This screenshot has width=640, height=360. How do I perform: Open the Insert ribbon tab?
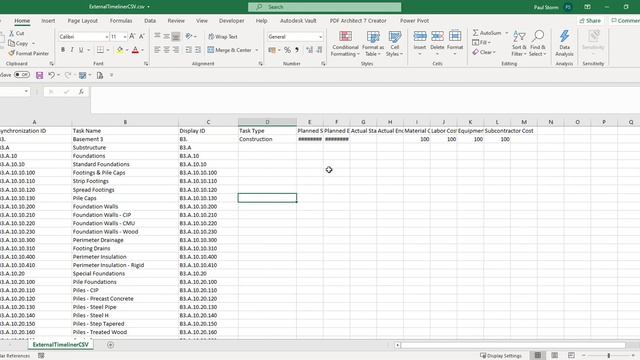[x=48, y=20]
